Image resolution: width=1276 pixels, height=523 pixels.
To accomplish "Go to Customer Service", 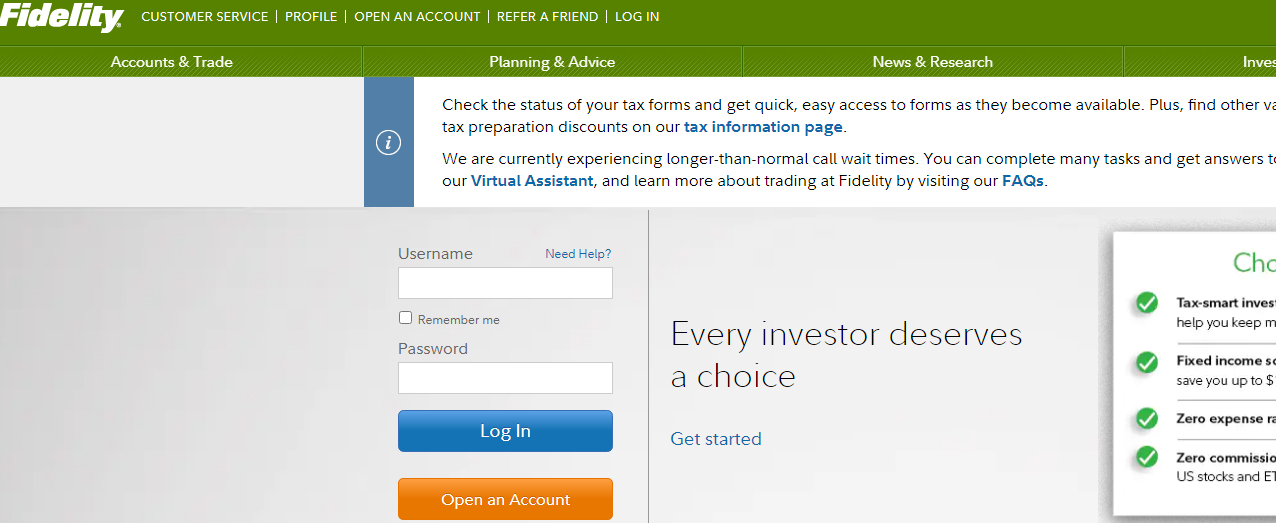I will coord(205,17).
